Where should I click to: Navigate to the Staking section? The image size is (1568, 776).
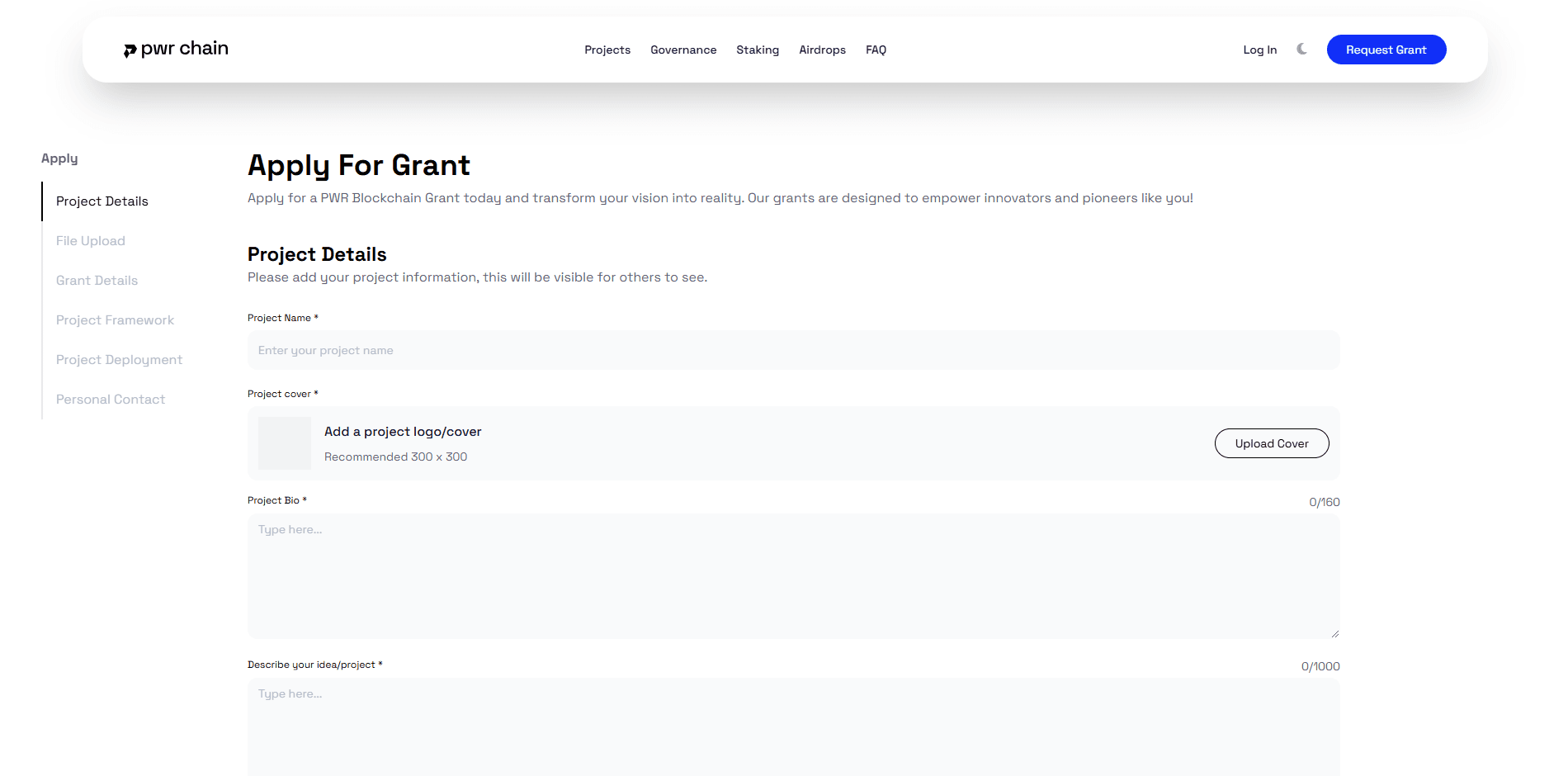click(758, 50)
